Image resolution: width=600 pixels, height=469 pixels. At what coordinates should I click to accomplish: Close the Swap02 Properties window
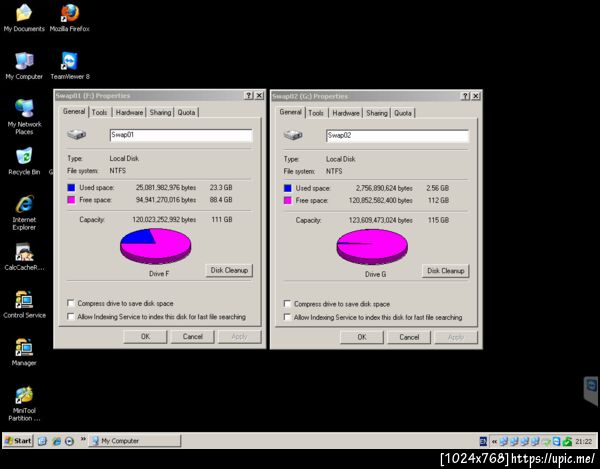[476, 96]
